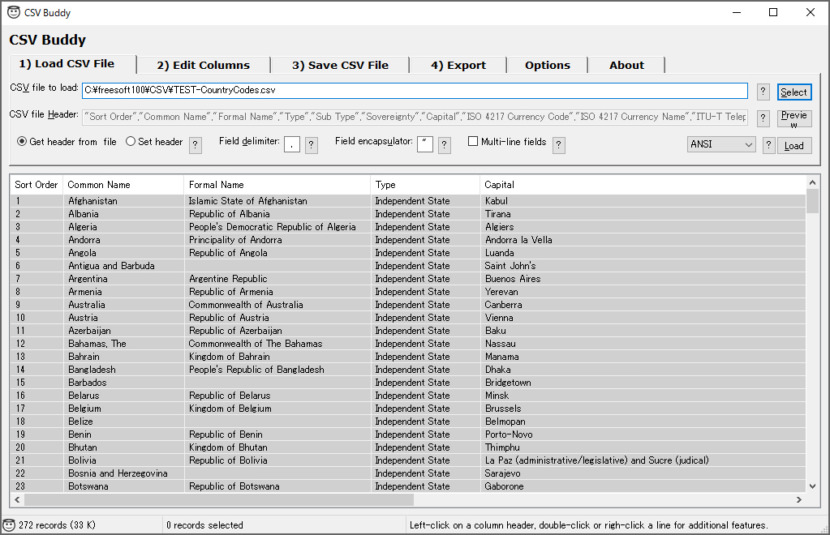Click help icon next to Field delimiter
Image resolution: width=830 pixels, height=535 pixels.
point(311,144)
